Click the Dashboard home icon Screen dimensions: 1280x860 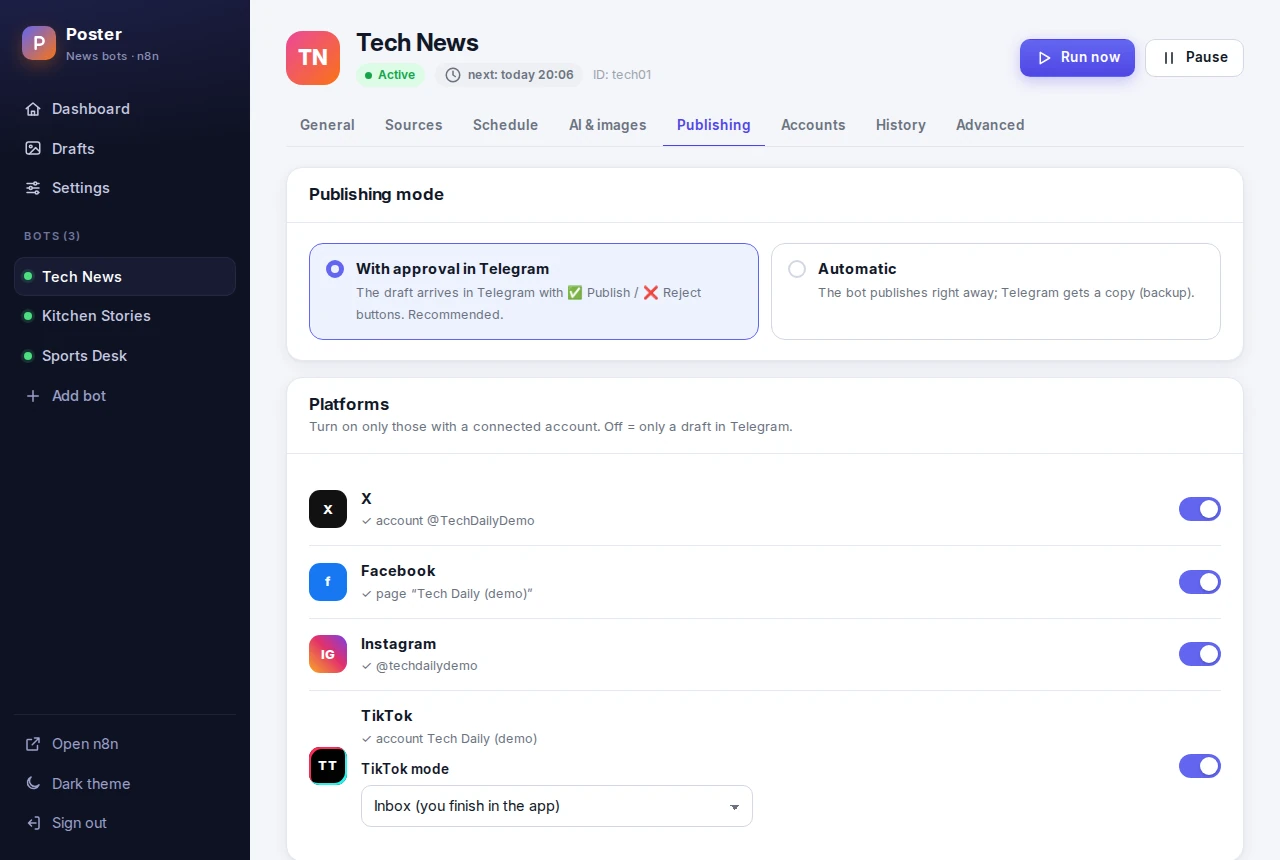[x=33, y=109]
